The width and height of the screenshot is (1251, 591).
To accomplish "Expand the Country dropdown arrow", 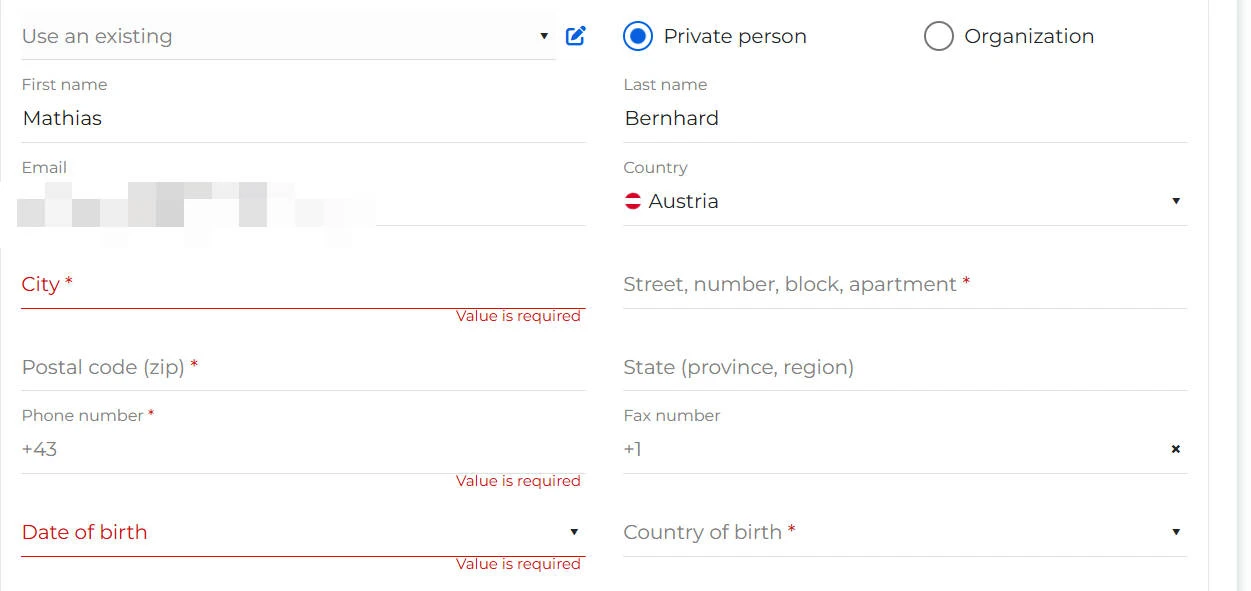I will 1176,201.
